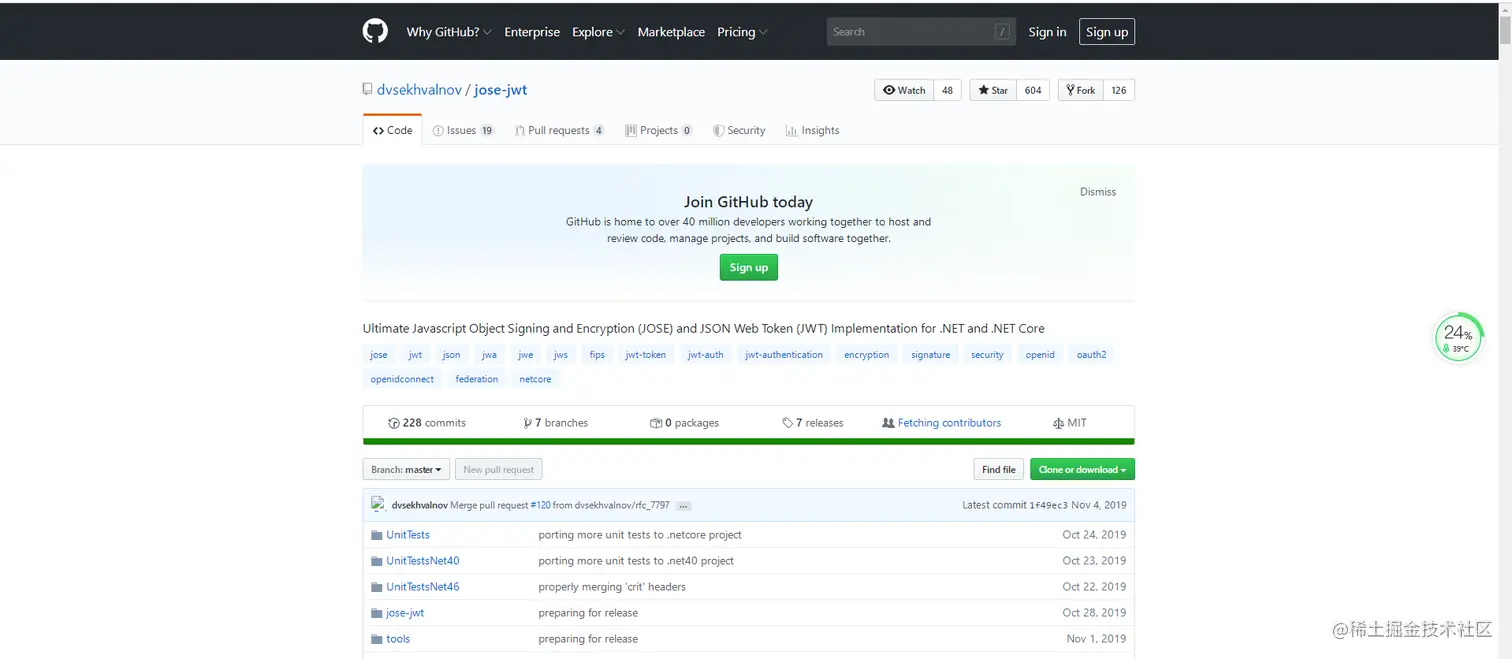Click the branches git-branch icon
This screenshot has height=659, width=1512.
click(528, 423)
